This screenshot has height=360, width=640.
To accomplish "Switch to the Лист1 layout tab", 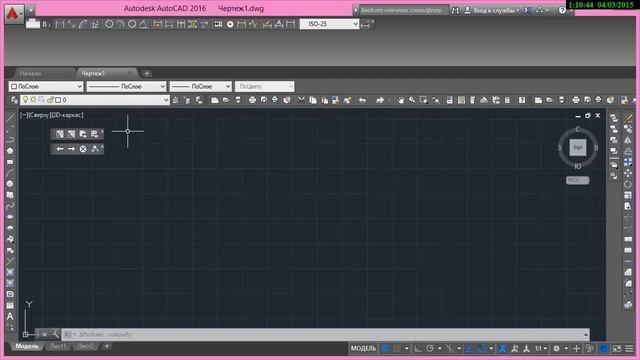I will (x=58, y=347).
